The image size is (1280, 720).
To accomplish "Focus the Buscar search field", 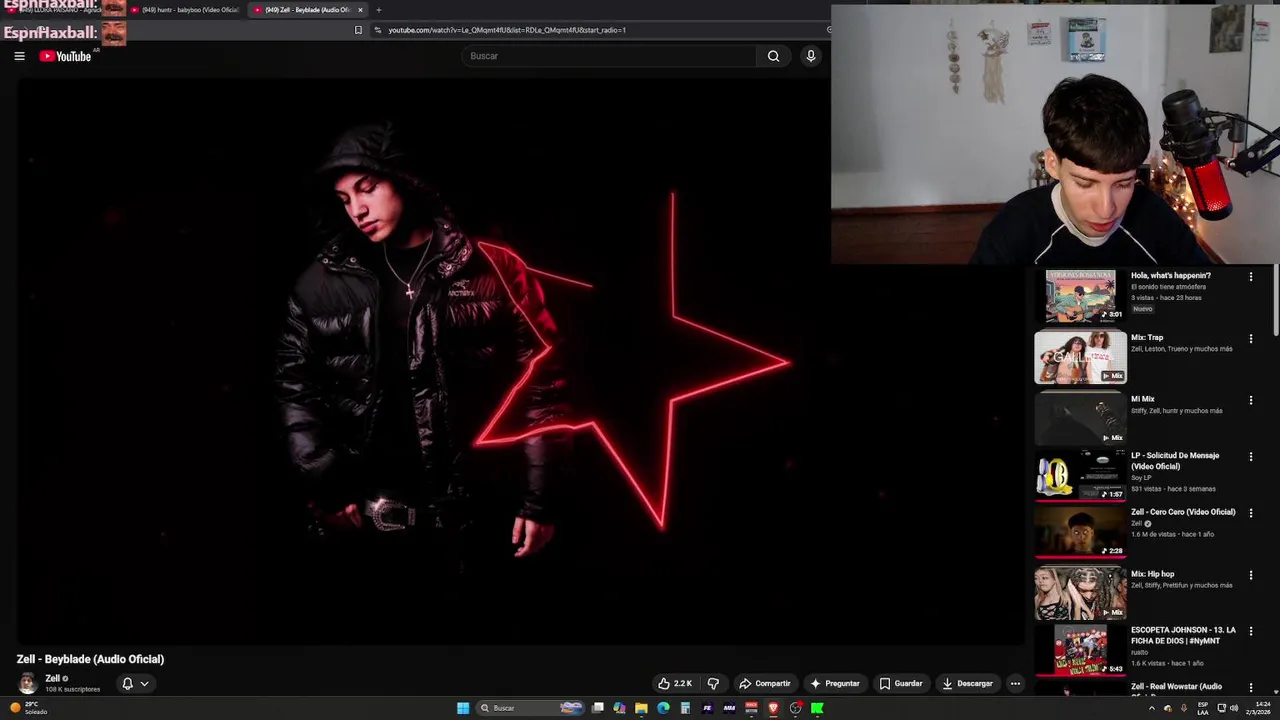I will tap(610, 56).
